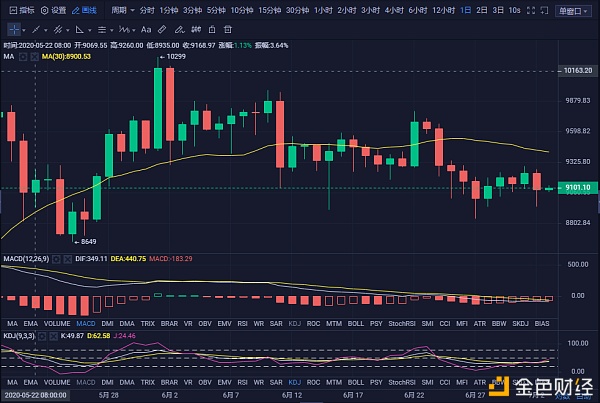
Task: Choose TRIX in the KDJ indicator row
Action: pyautogui.click(x=148, y=382)
